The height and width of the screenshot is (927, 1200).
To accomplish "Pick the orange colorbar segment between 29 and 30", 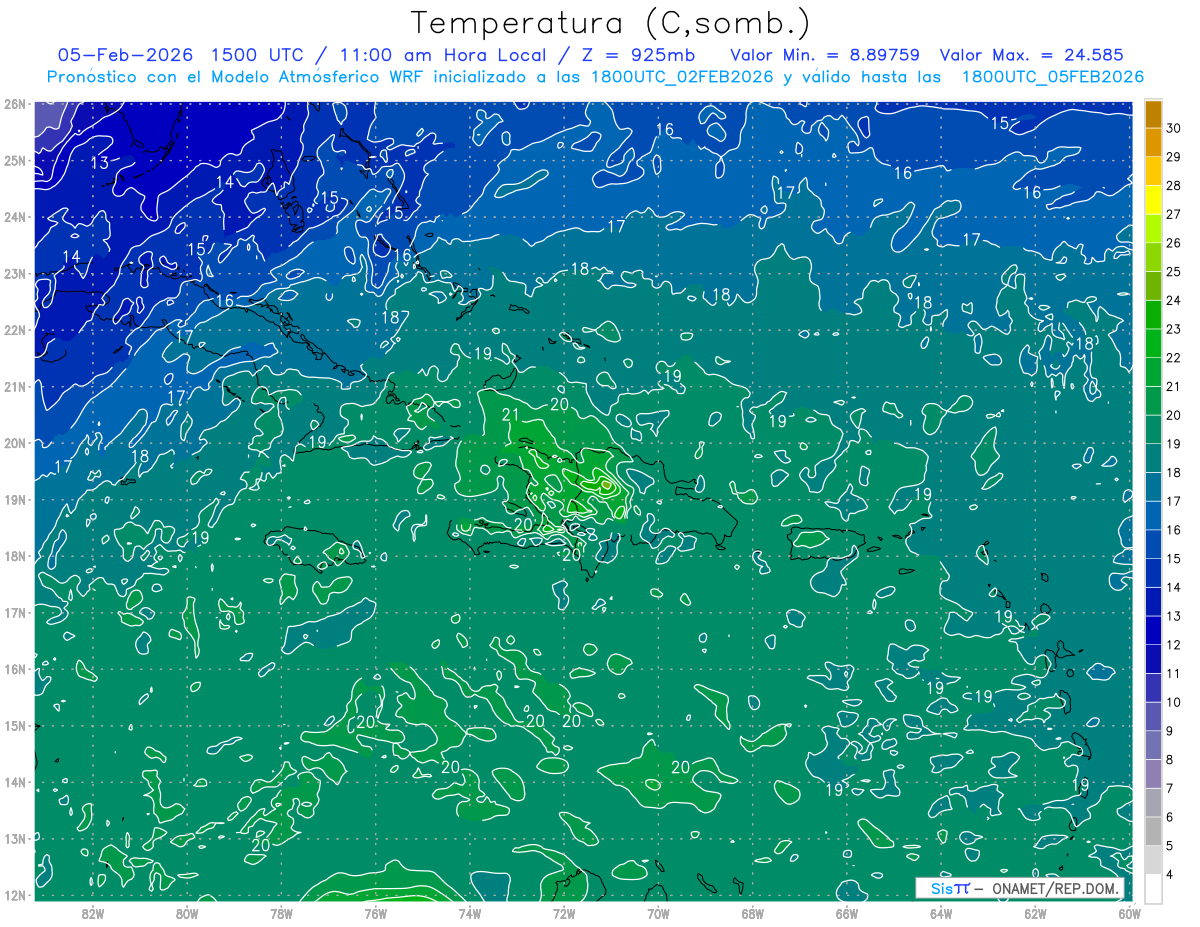I will pyautogui.click(x=1153, y=143).
